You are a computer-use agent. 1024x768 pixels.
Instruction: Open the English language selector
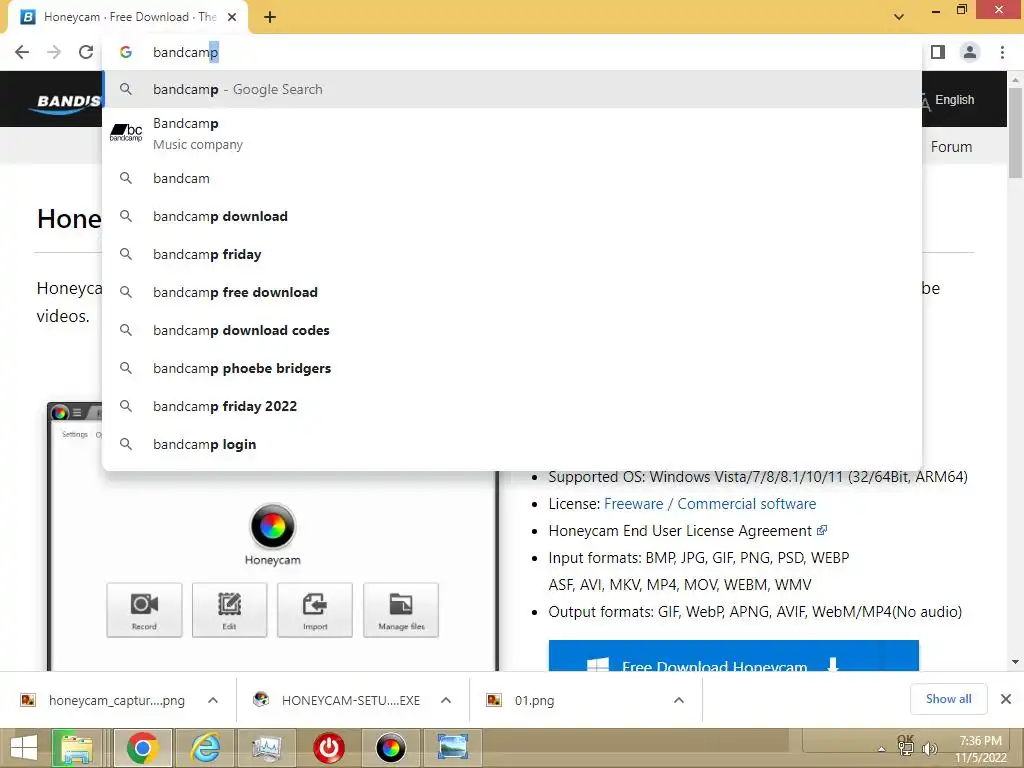point(949,100)
